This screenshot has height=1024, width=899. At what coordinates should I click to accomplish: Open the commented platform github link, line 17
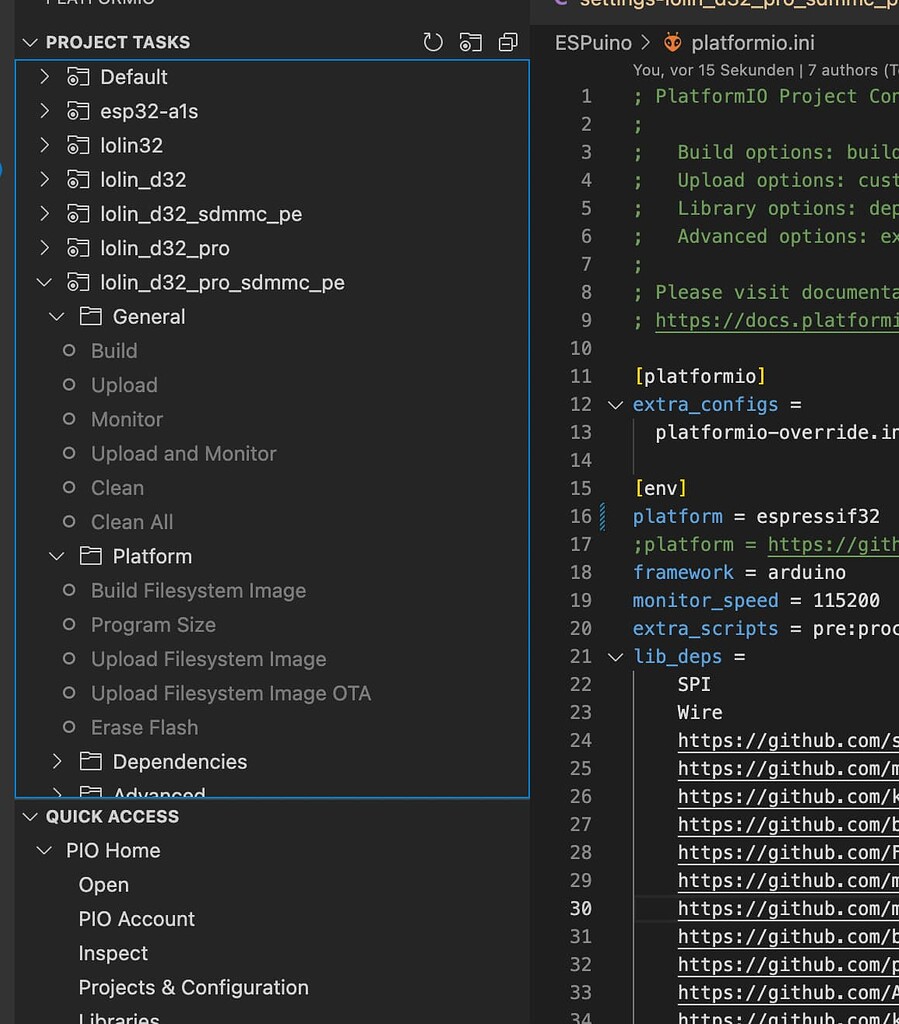[833, 545]
